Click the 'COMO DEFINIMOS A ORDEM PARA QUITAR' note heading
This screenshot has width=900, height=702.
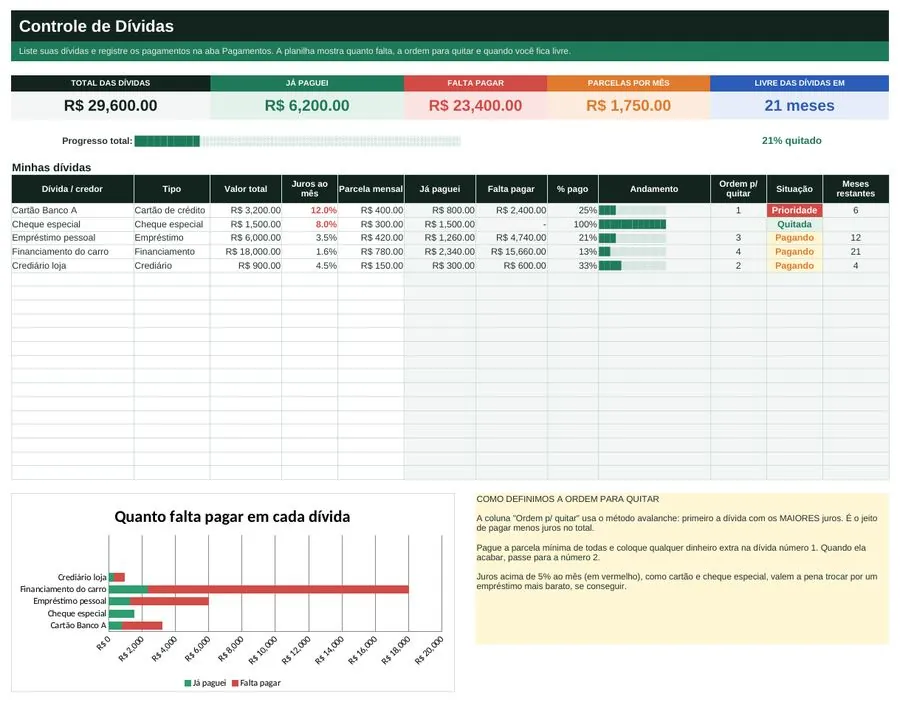(568, 499)
